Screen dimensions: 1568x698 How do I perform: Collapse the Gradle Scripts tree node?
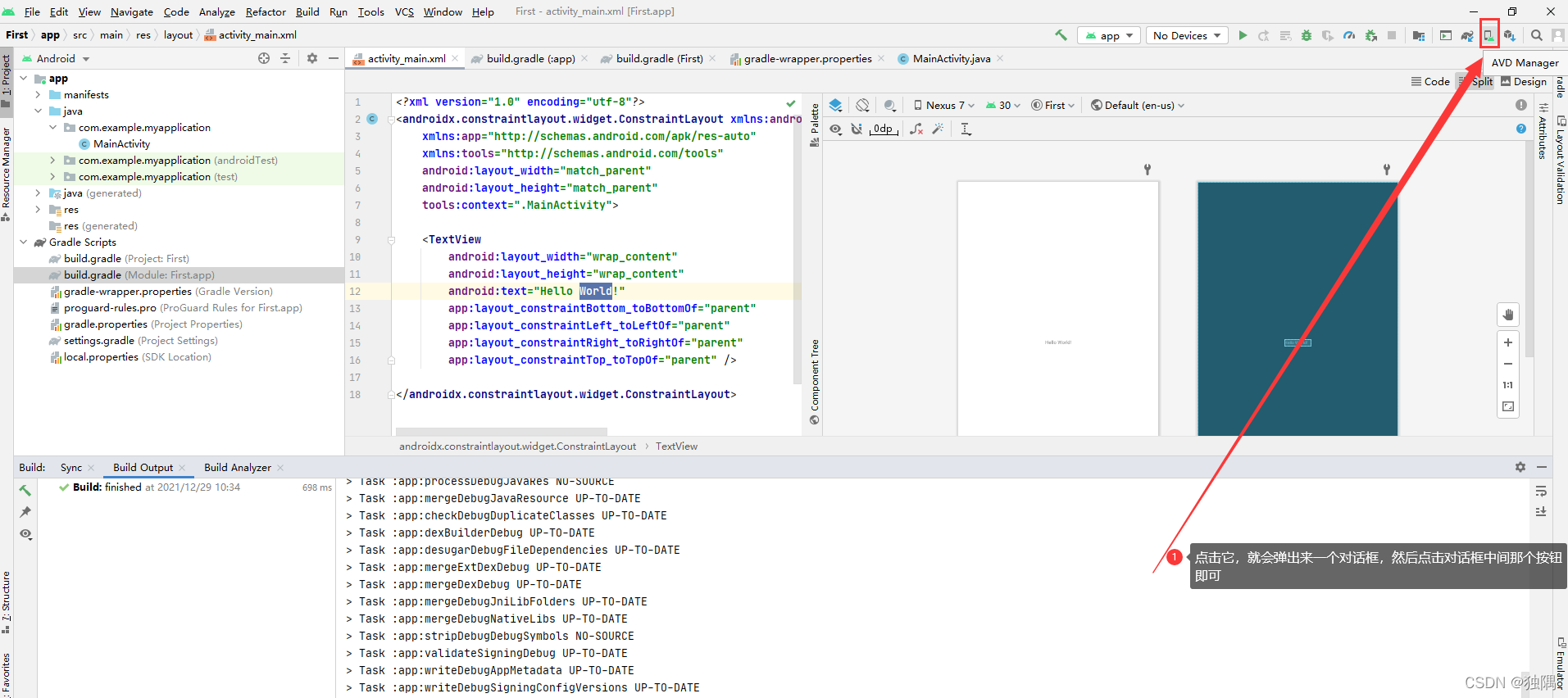pos(24,242)
